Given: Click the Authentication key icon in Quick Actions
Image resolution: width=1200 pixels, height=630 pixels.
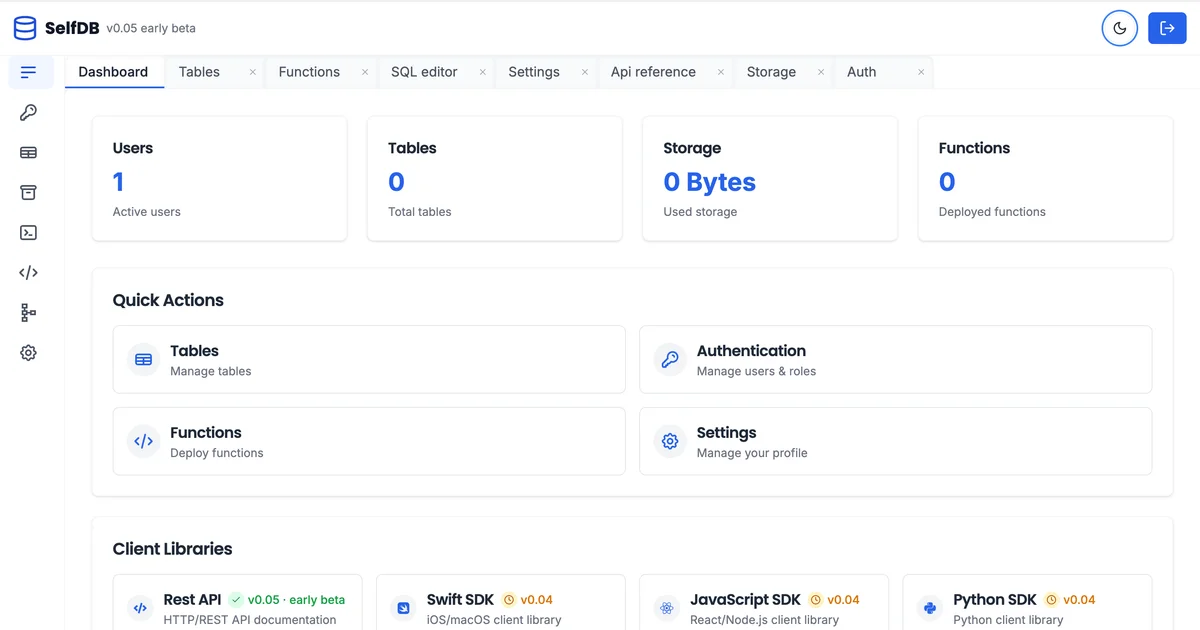Looking at the screenshot, I should (670, 359).
